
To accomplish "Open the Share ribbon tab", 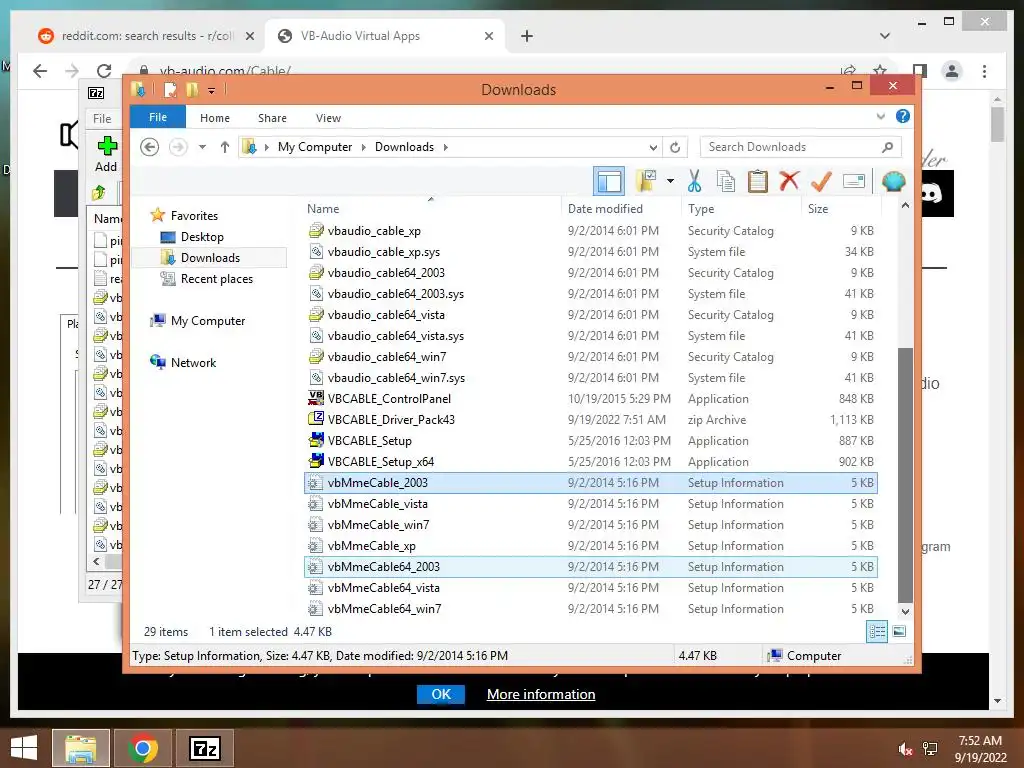I will [272, 118].
